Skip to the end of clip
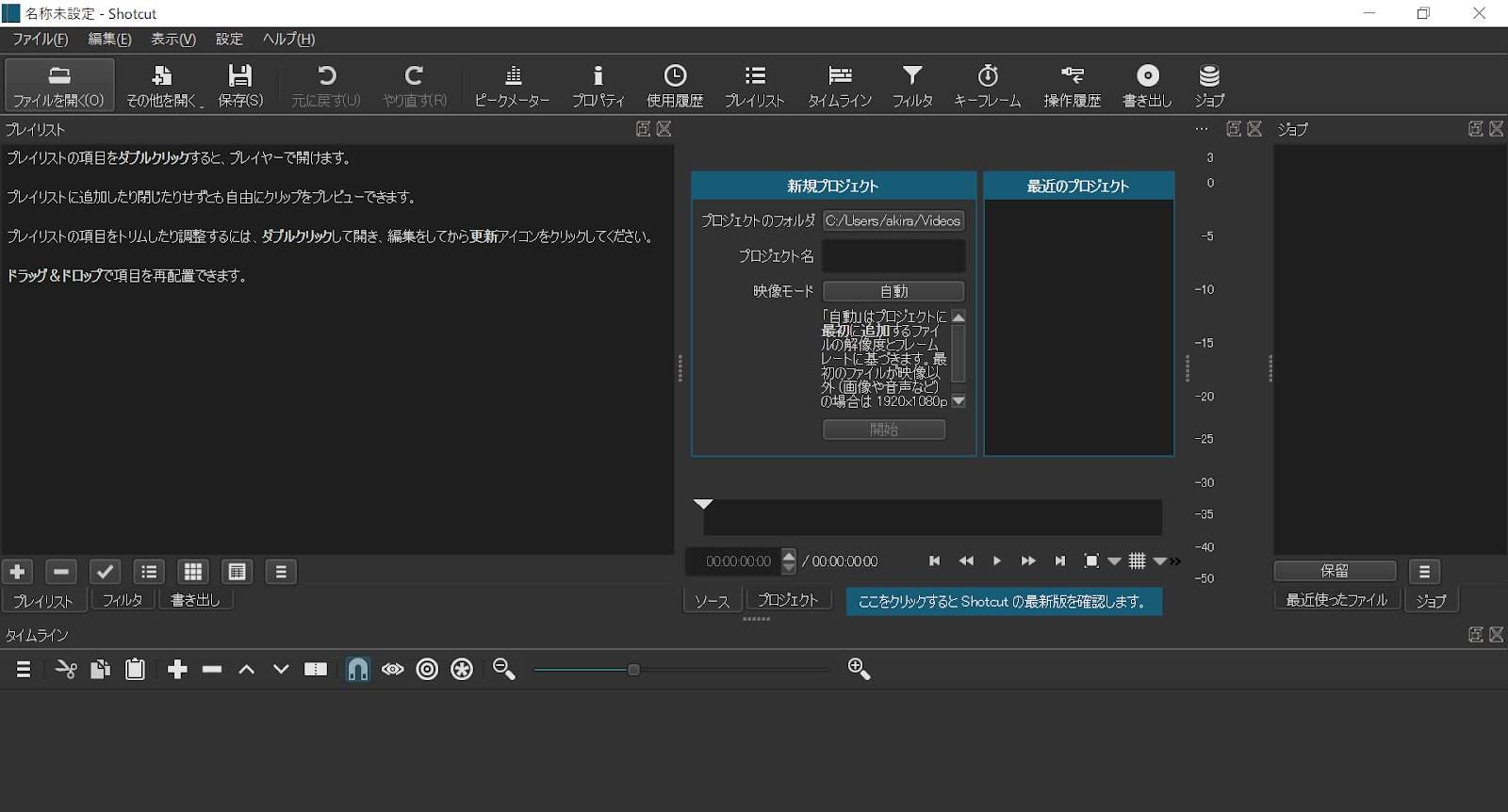This screenshot has height=812, width=1508. click(1060, 561)
